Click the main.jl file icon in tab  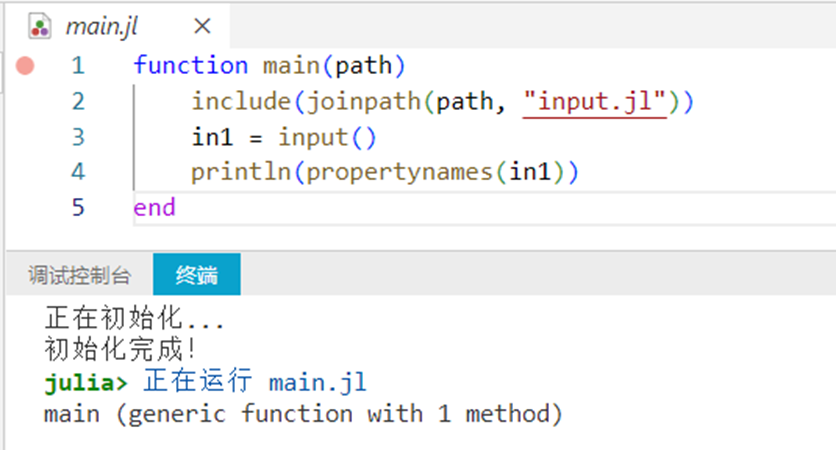click(x=40, y=26)
